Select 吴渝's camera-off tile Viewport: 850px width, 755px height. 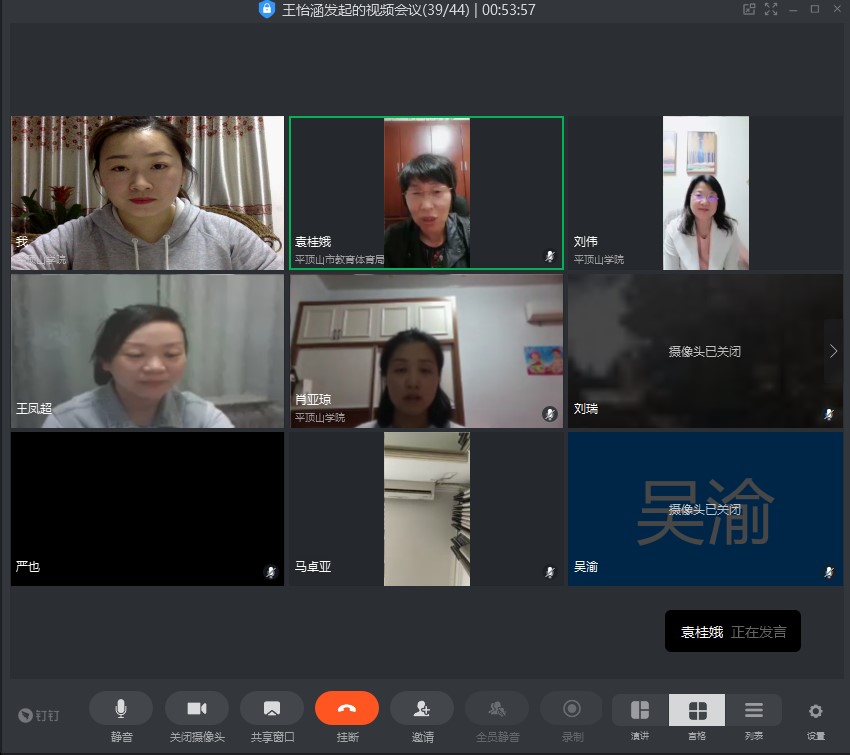(x=705, y=509)
